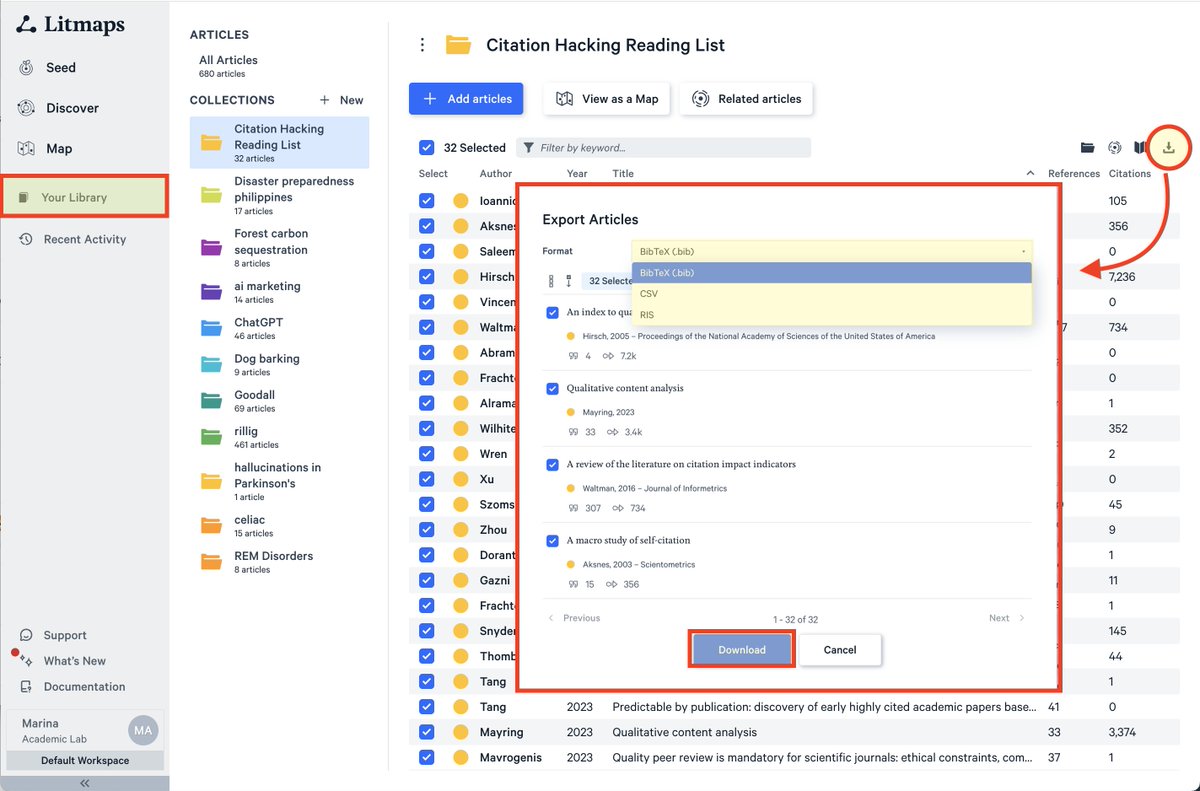Image resolution: width=1200 pixels, height=791 pixels.
Task: Open Documentation from sidebar
Action: [x=72, y=687]
